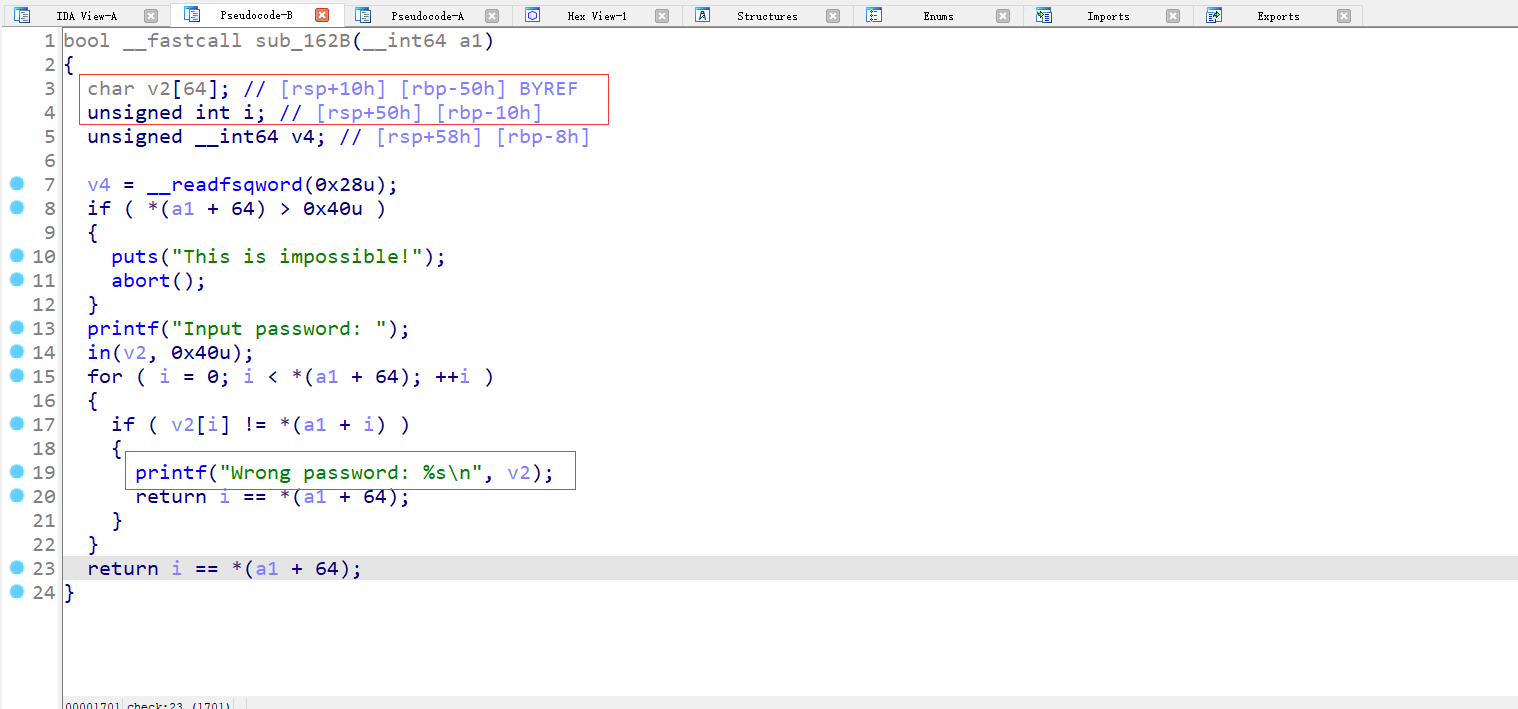
Task: Click the Enums tab icon
Action: (x=874, y=16)
